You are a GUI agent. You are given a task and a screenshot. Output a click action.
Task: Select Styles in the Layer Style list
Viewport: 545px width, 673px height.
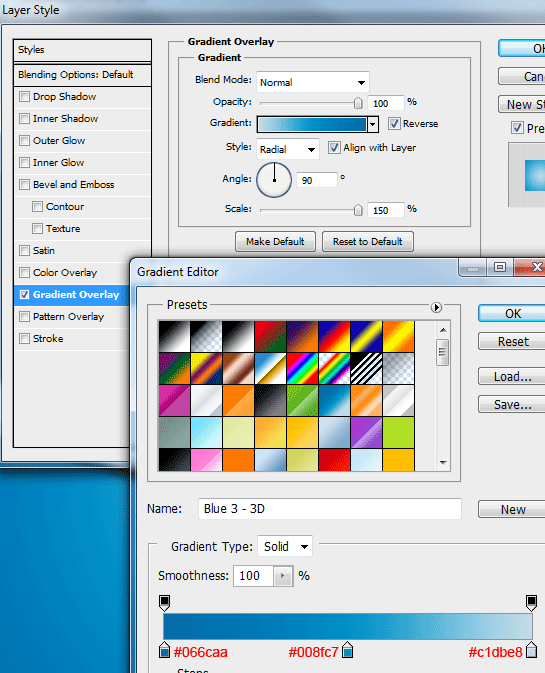[x=82, y=50]
